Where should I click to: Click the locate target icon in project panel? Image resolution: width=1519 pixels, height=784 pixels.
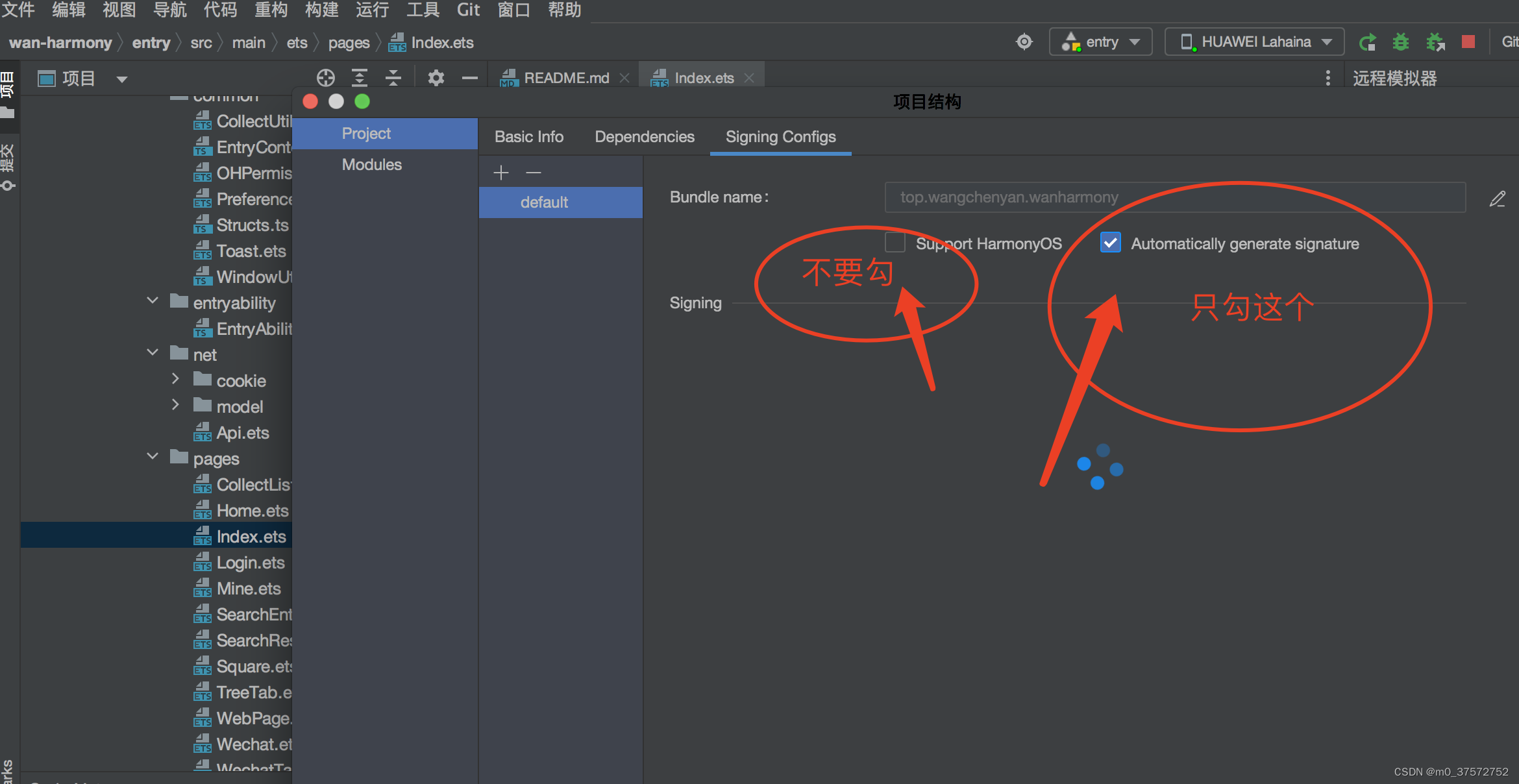click(x=325, y=79)
